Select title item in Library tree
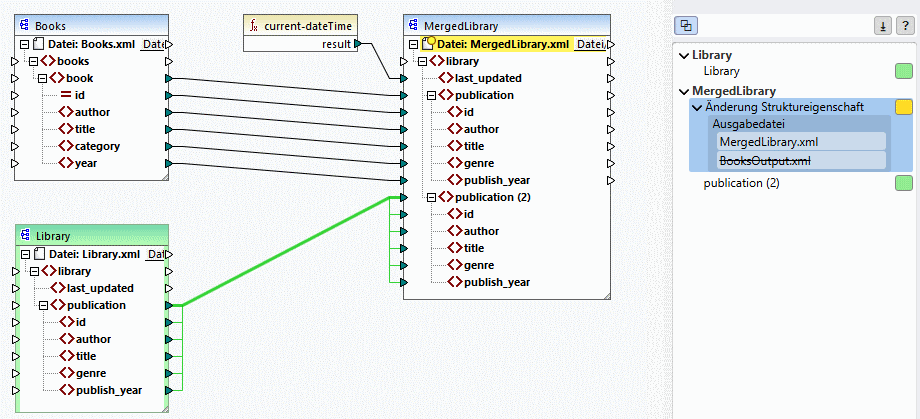This screenshot has height=419, width=920. click(x=86, y=356)
